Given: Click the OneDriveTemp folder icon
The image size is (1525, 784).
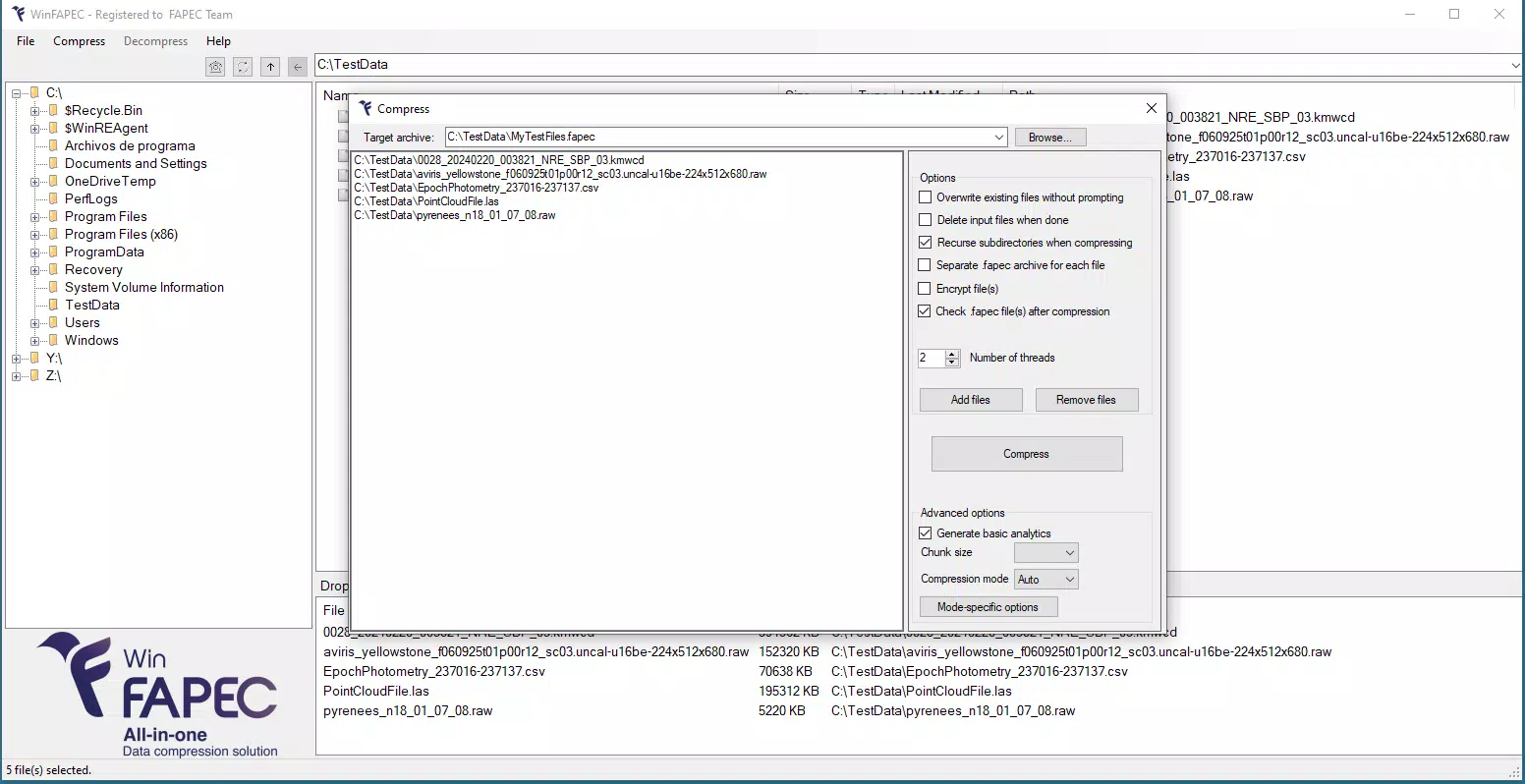Looking at the screenshot, I should (x=53, y=181).
